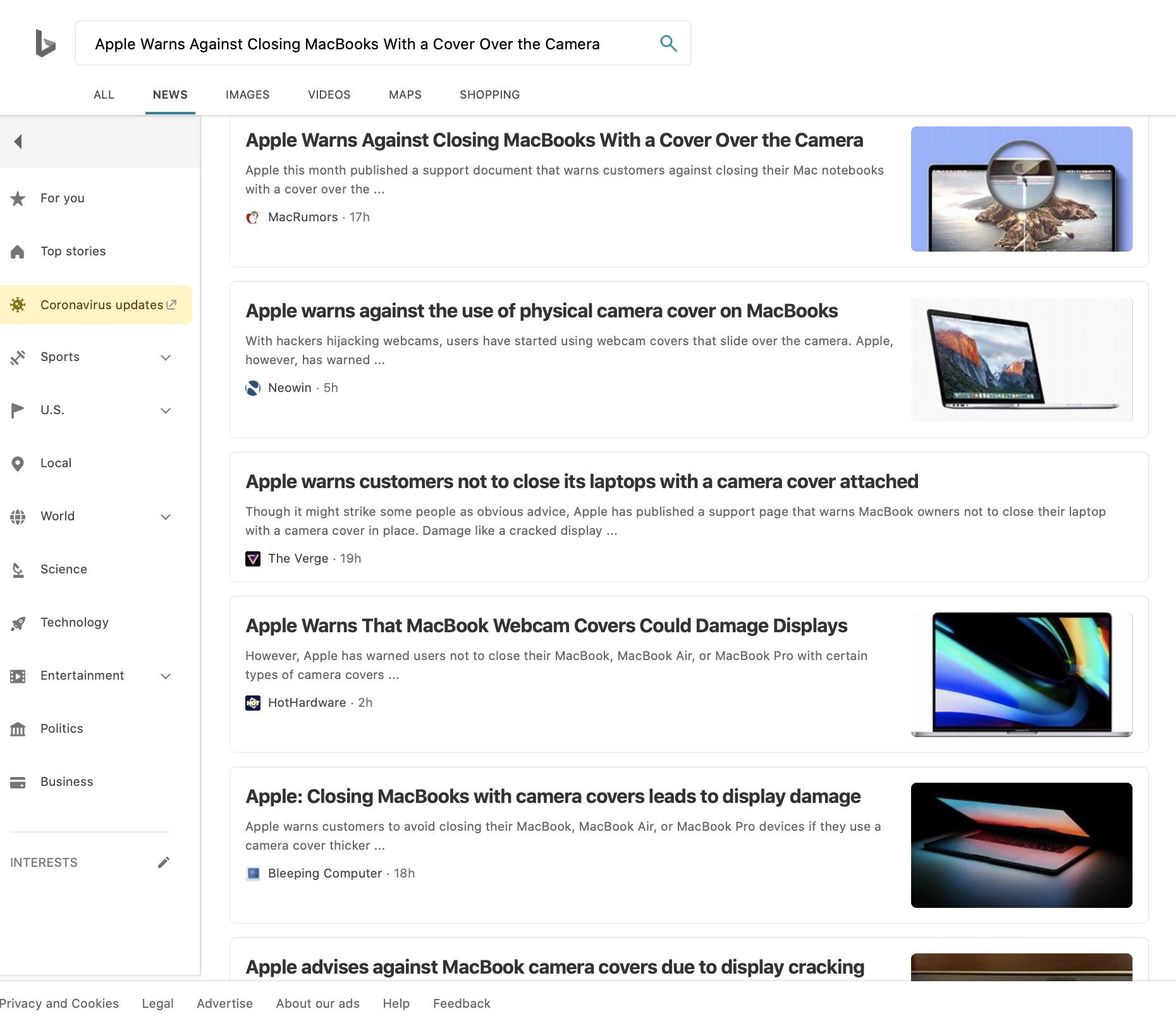Image resolution: width=1176 pixels, height=1016 pixels.
Task: Click the rocket icon beside Technology
Action: 18,623
